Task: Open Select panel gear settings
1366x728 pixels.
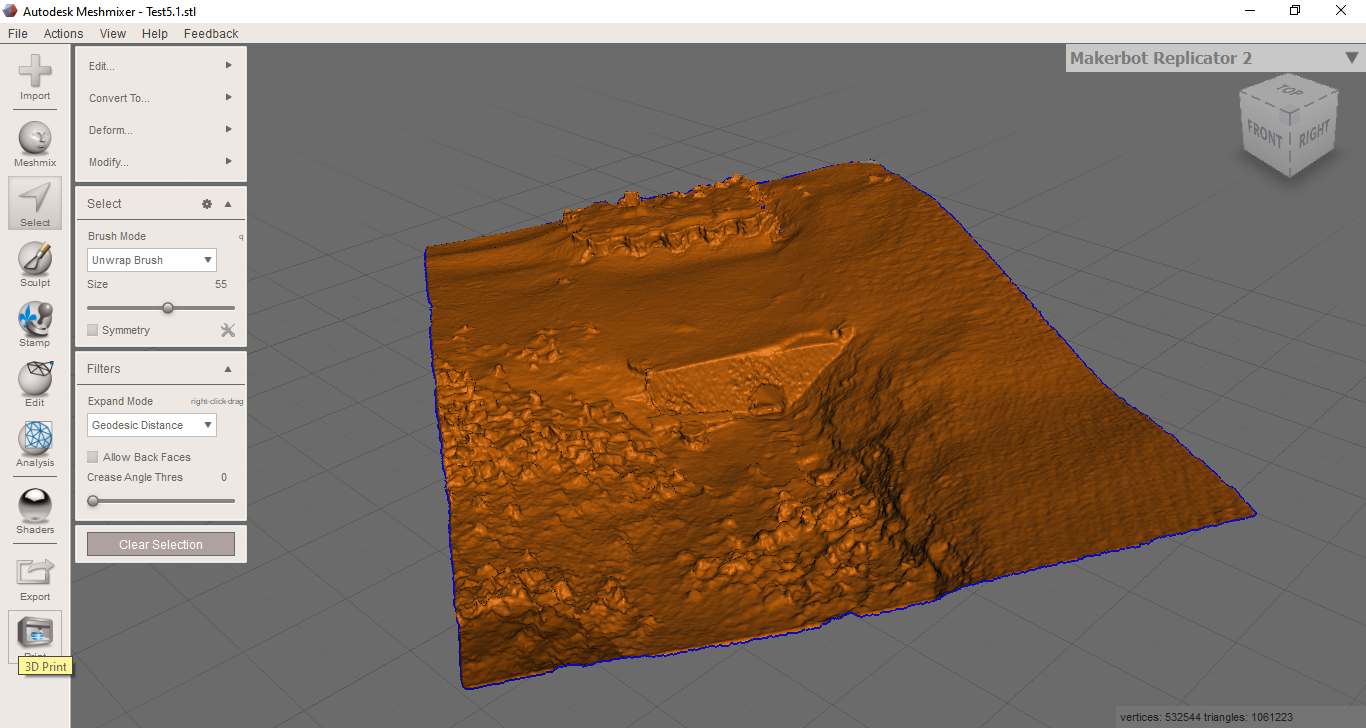Action: tap(207, 204)
